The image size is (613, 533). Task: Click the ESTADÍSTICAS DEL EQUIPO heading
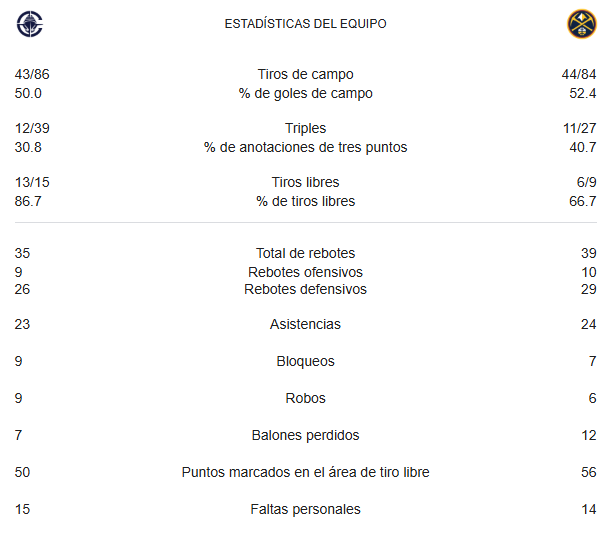click(305, 24)
